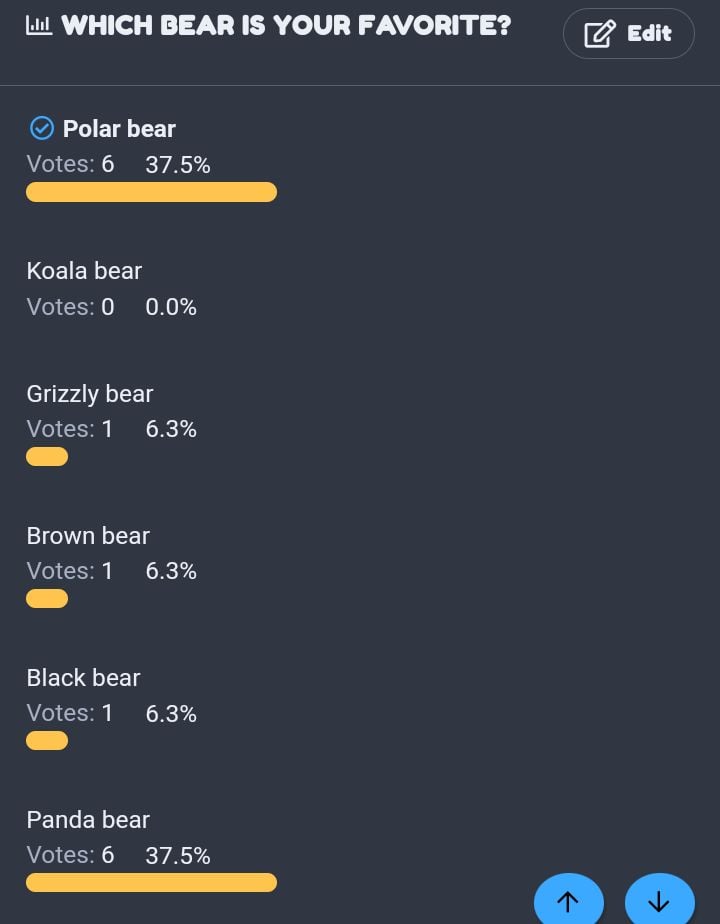Click the Edit pencil icon
The image size is (720, 924).
[600, 34]
